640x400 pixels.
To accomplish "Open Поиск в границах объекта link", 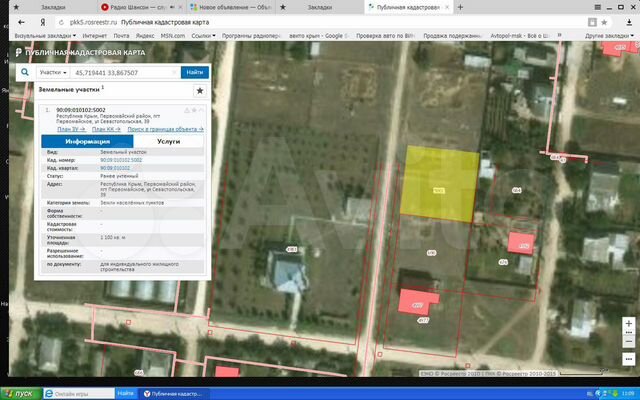I will [x=165, y=129].
